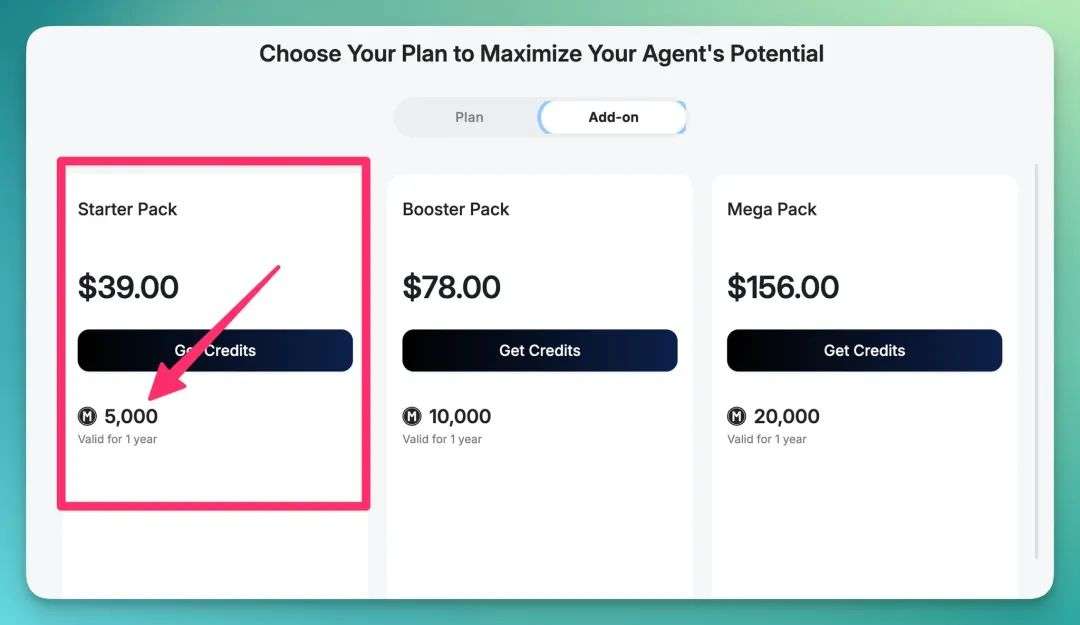Click the Mega Pack title
Viewport: 1080px width, 625px height.
point(771,209)
